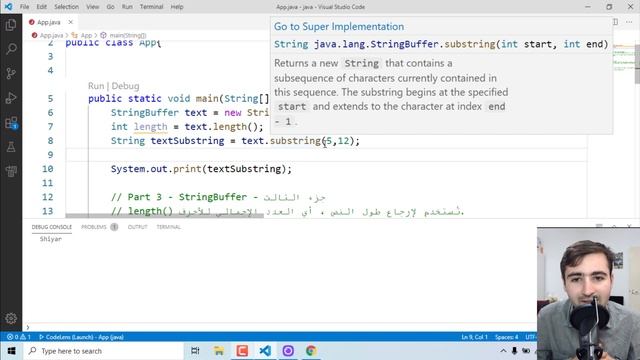Screen dimensions: 640x360
Task: Click the Split Editor icon
Action: (615, 22)
